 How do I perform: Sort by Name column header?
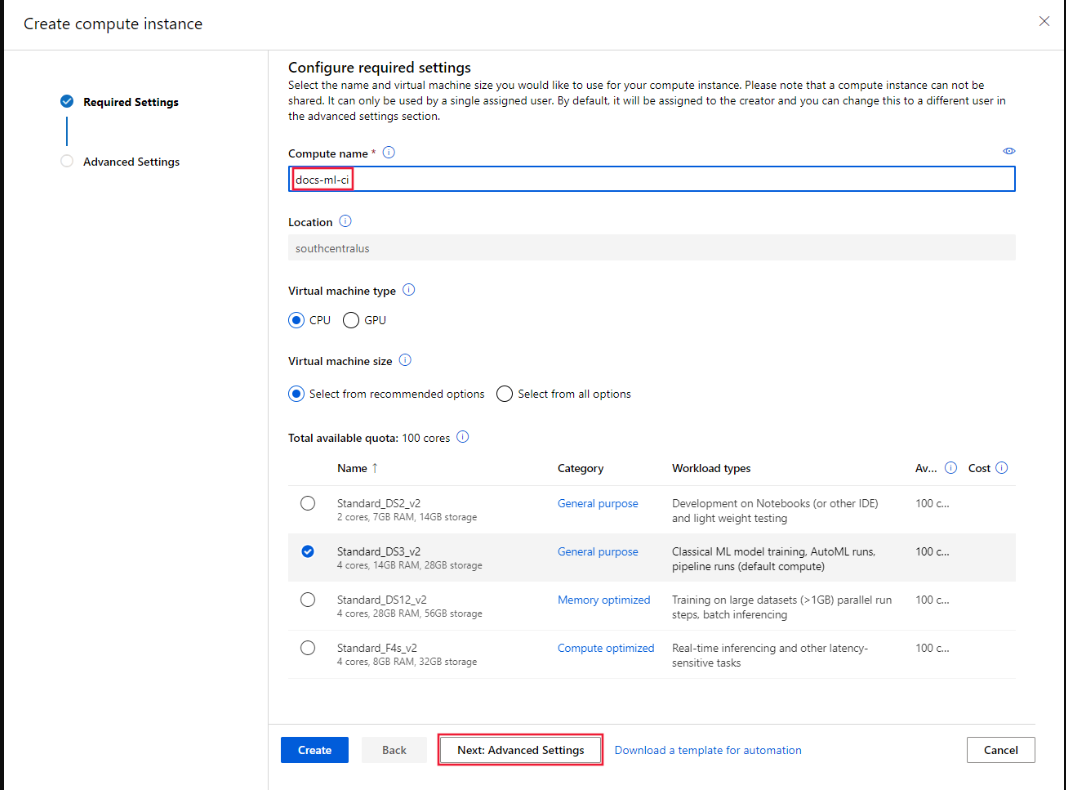click(352, 468)
